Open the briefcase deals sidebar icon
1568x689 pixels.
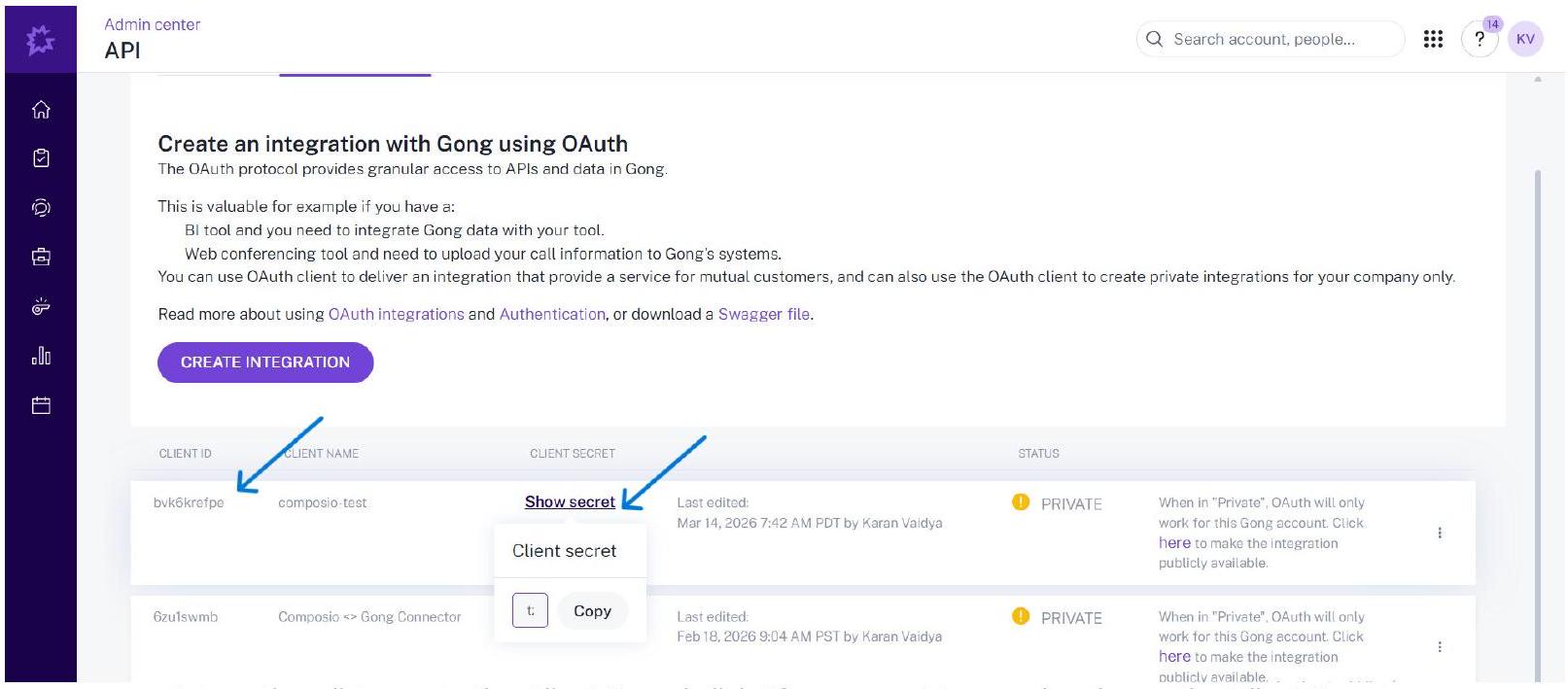41,258
